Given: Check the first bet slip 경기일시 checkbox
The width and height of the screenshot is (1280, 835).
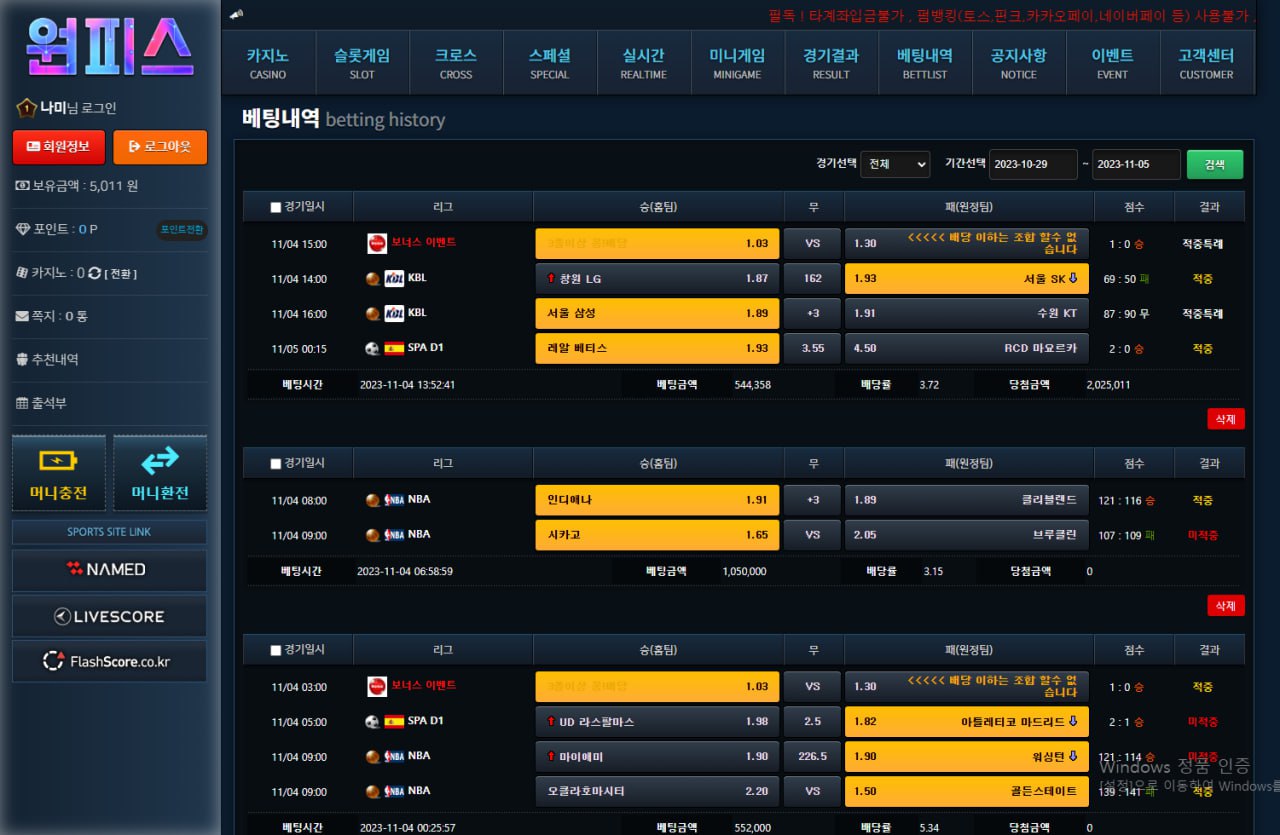Looking at the screenshot, I should [x=276, y=208].
